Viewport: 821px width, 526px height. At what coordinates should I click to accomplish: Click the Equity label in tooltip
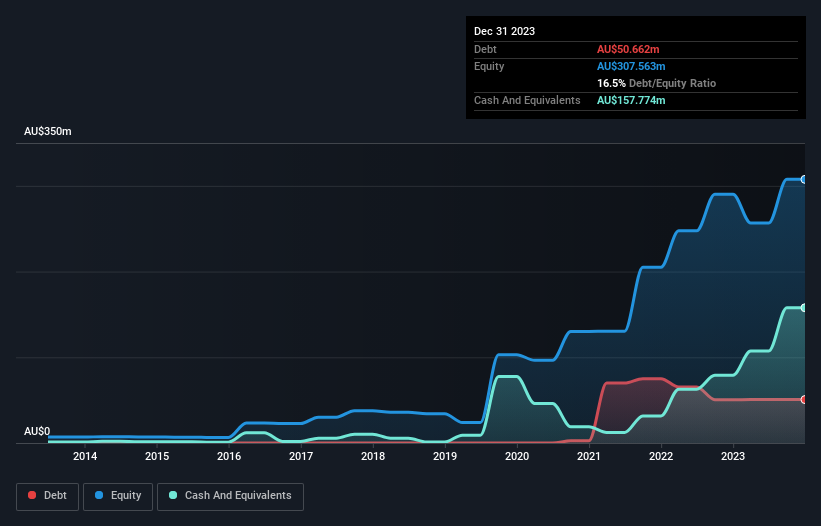(489, 66)
